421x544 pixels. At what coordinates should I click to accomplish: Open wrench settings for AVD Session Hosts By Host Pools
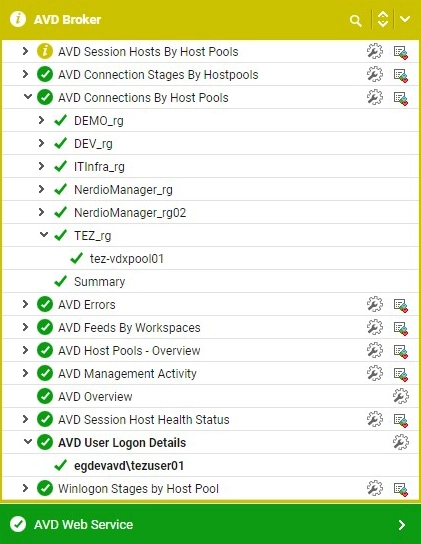pos(375,51)
